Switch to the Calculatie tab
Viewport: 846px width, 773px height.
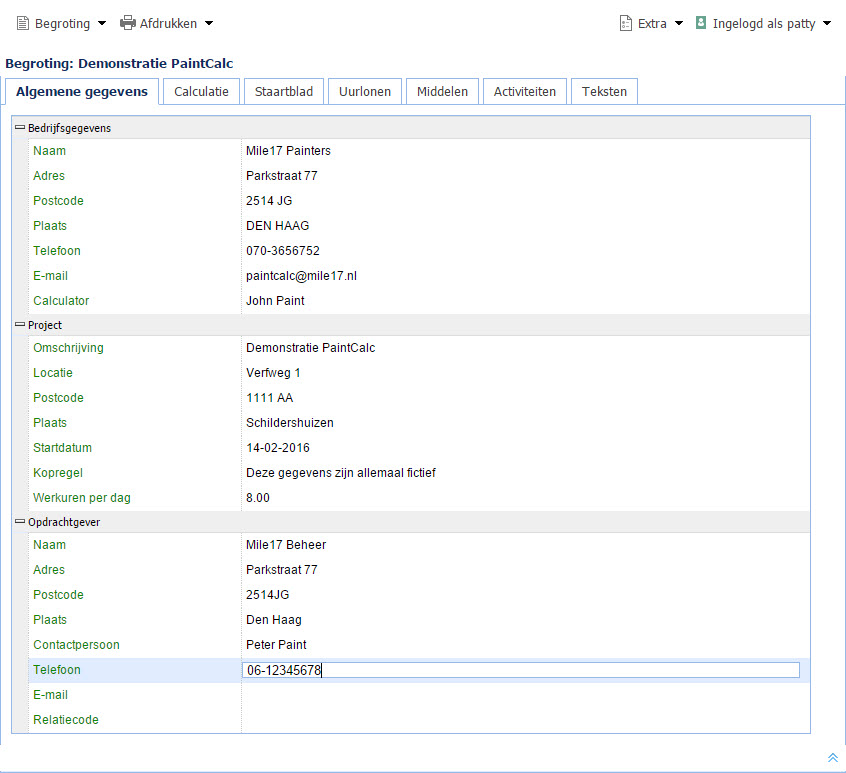(x=201, y=91)
